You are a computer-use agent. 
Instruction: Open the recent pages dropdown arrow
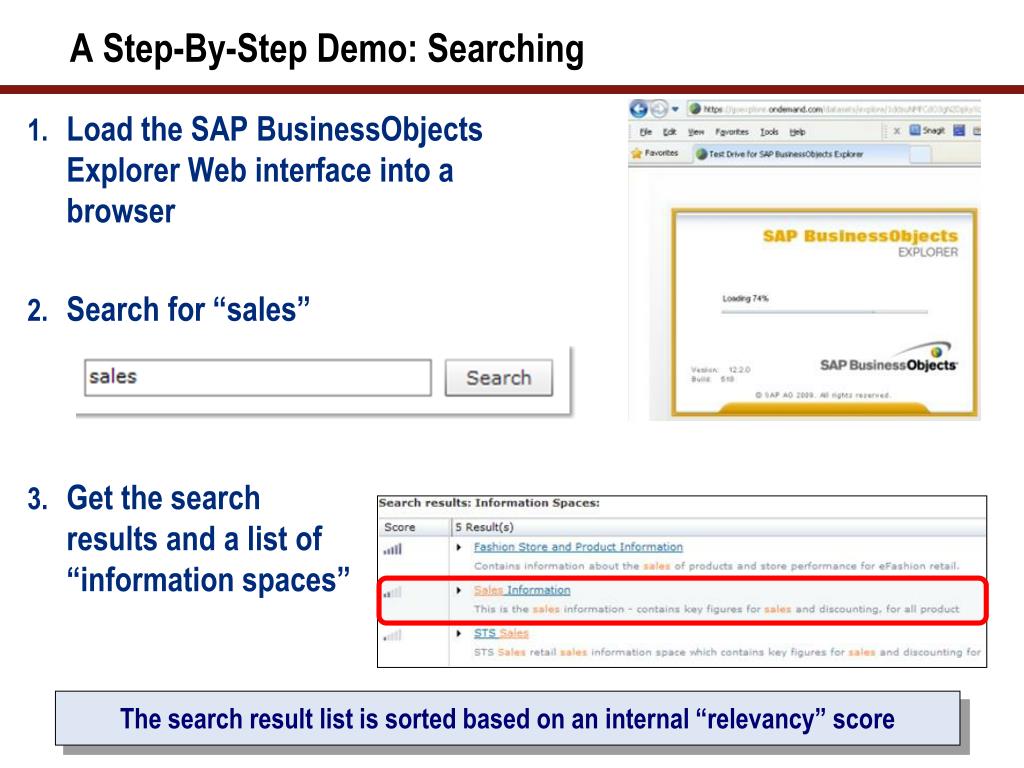point(675,109)
